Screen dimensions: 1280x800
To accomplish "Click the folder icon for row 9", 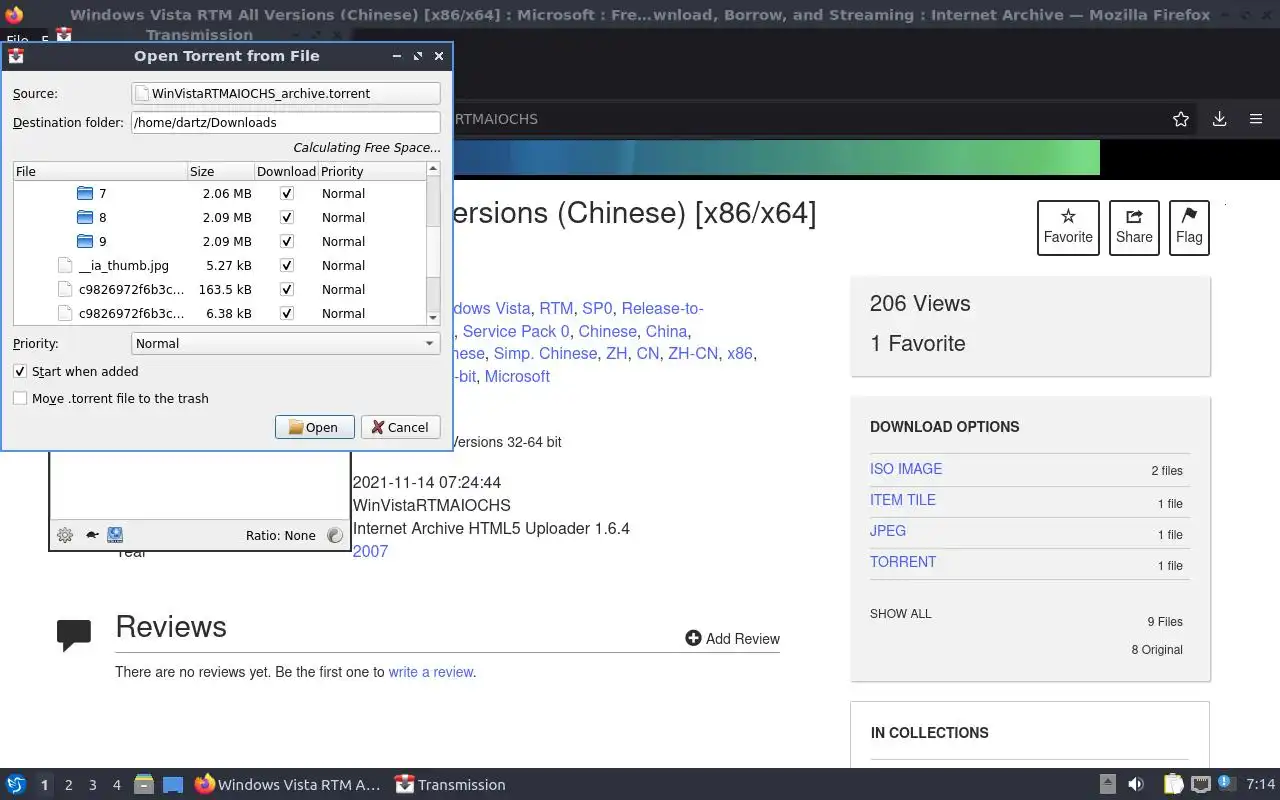I will (85, 241).
